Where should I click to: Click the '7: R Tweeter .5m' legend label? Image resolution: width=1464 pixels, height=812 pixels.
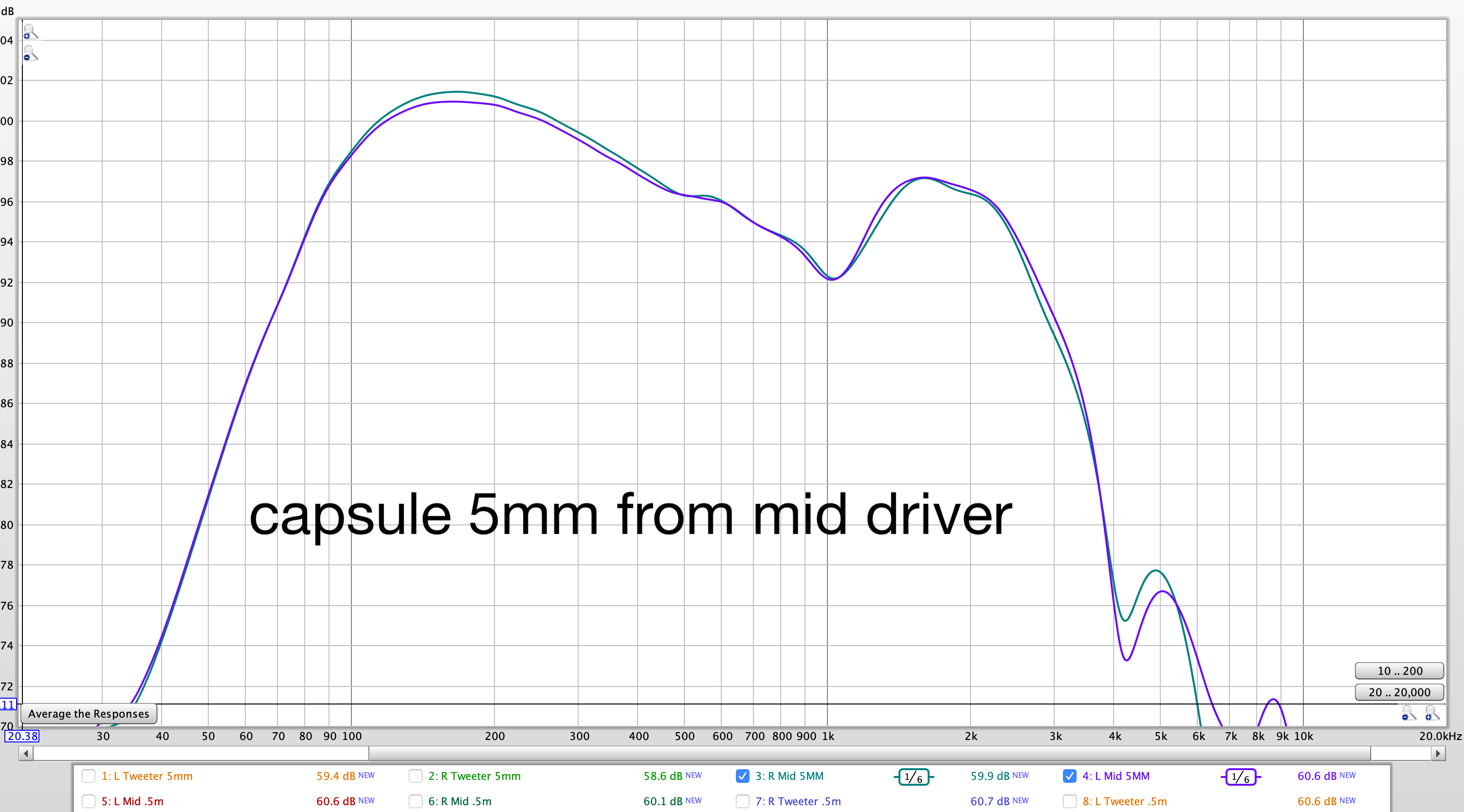[x=798, y=802]
